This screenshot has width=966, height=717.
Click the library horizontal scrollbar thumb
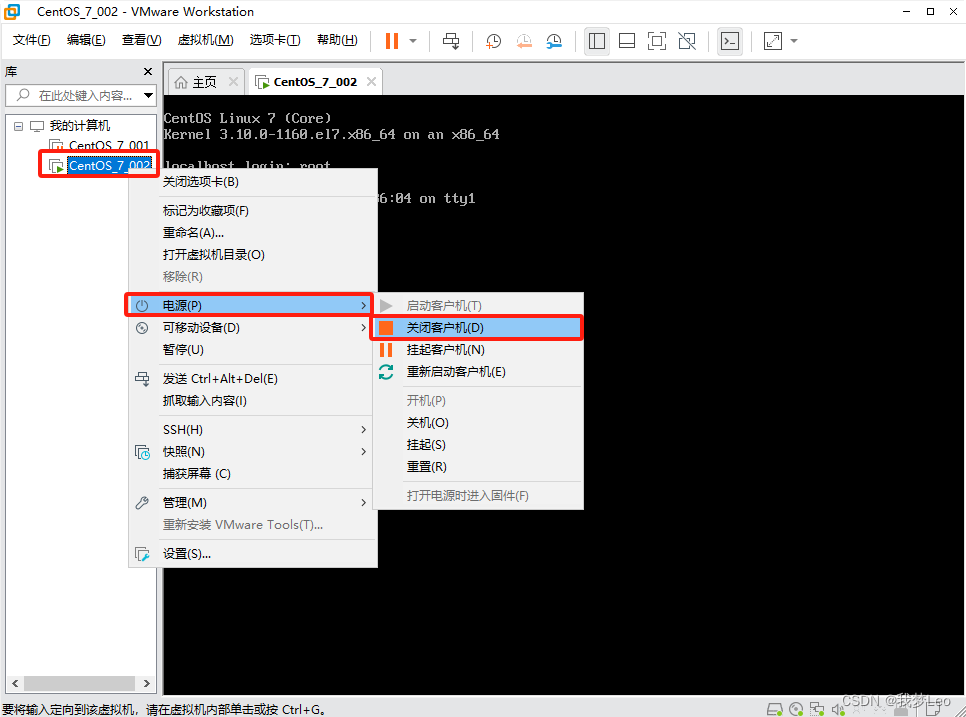click(79, 683)
